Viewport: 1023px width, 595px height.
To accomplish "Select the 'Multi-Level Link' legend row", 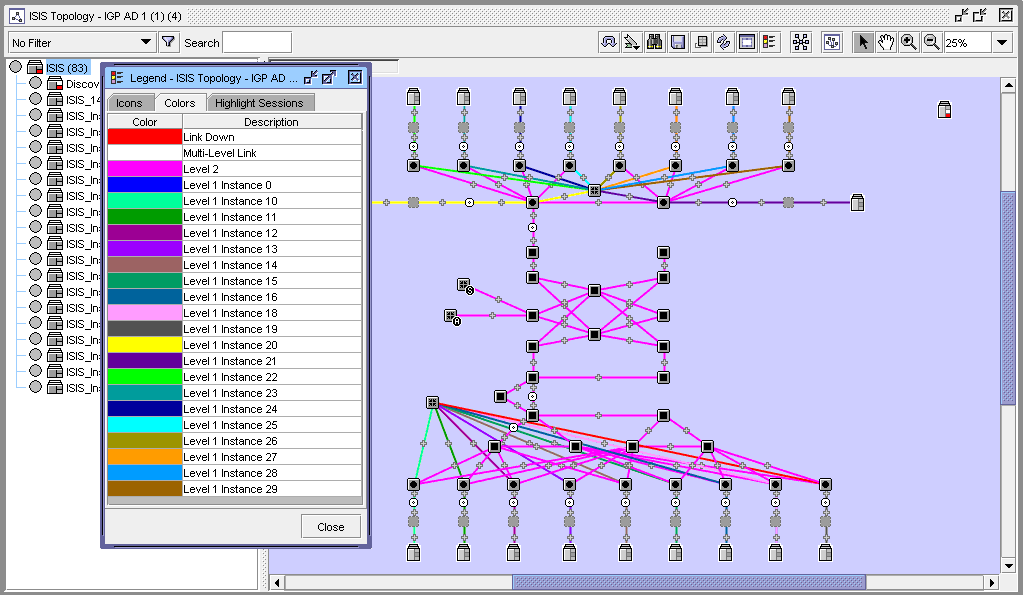I will pyautogui.click(x=235, y=153).
